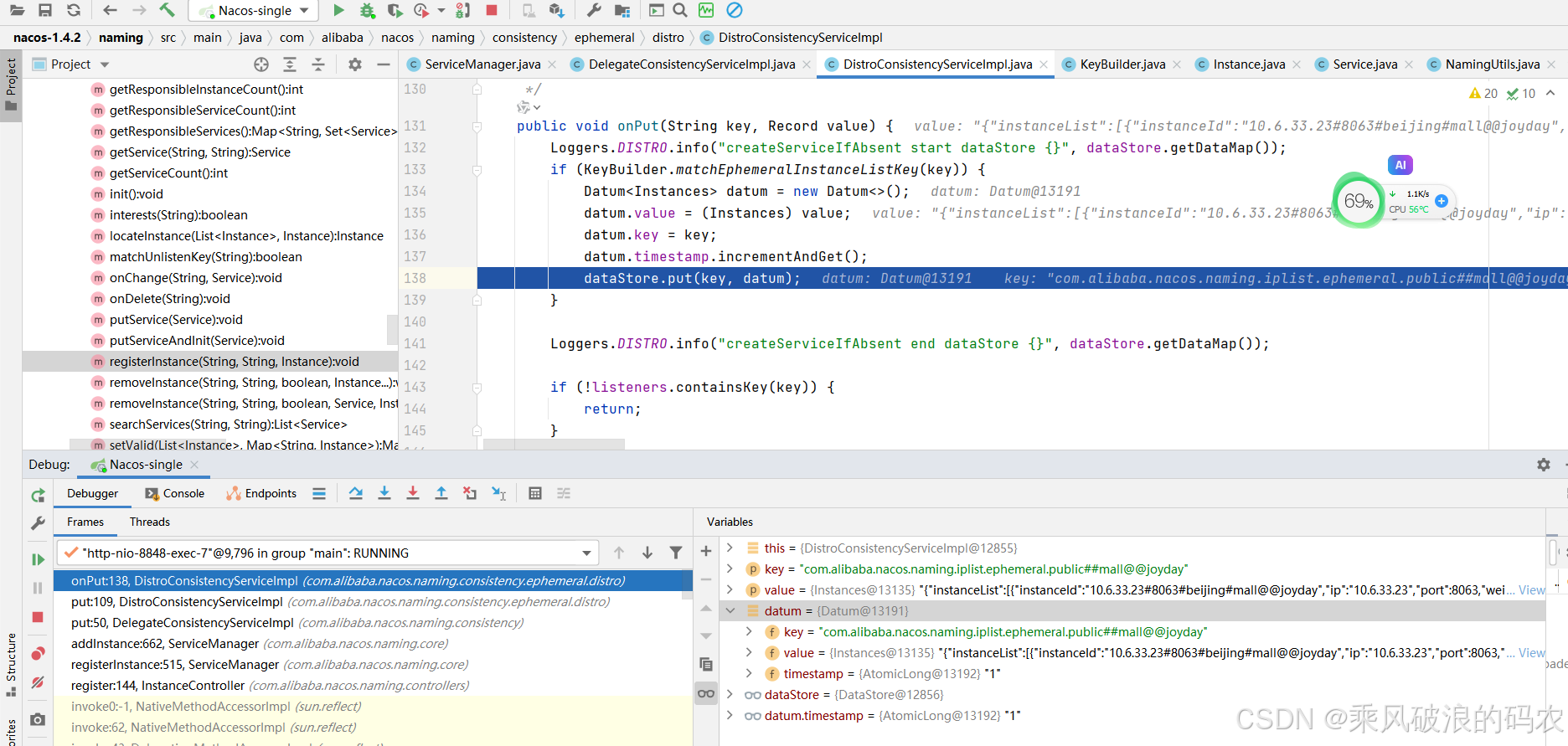Click the Project panel vertical scrollbar
Viewport: 1568px width, 746px height.
coord(392,329)
